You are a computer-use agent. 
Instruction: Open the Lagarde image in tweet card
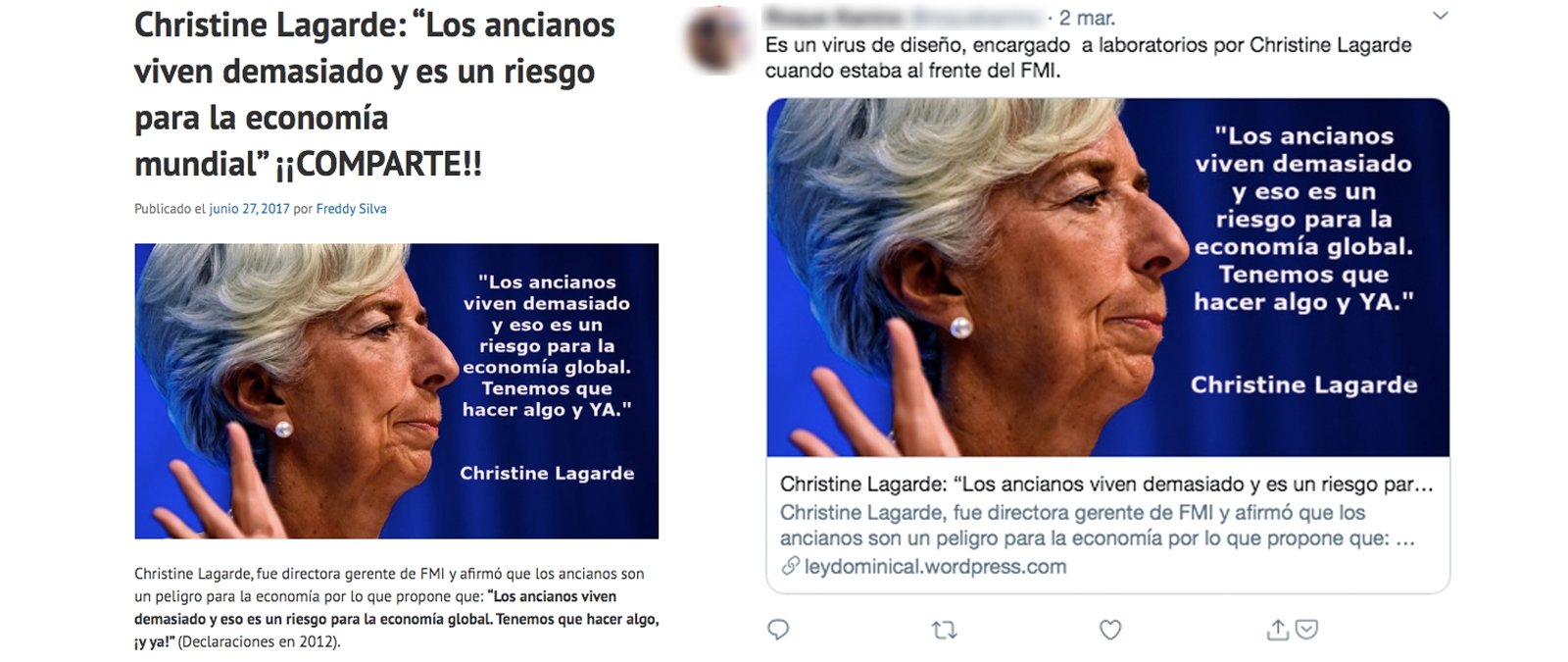pos(1107,278)
